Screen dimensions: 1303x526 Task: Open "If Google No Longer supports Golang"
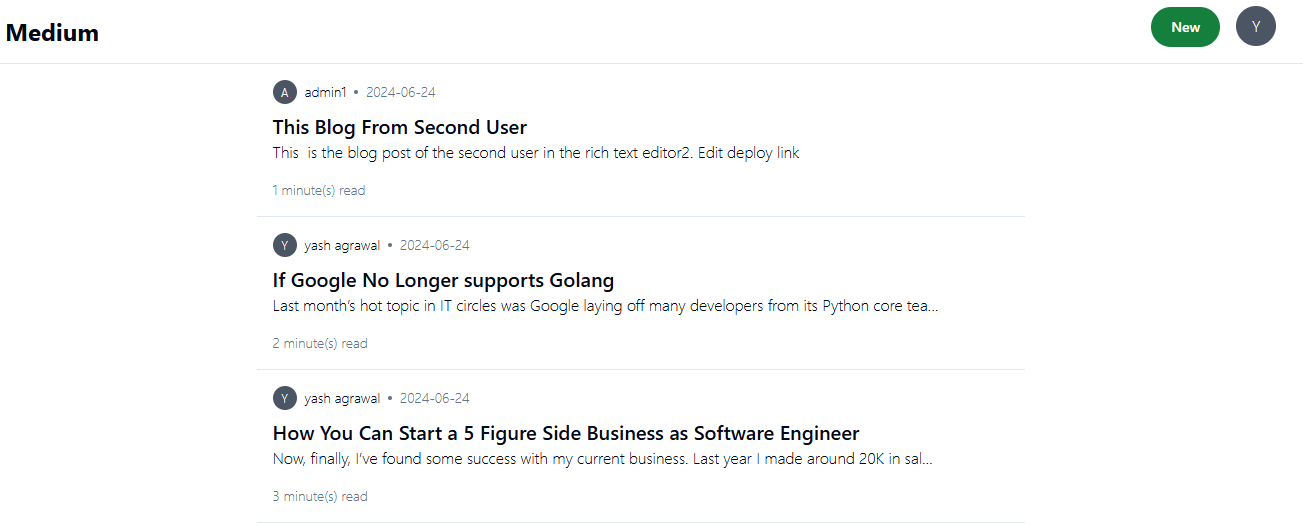click(443, 280)
